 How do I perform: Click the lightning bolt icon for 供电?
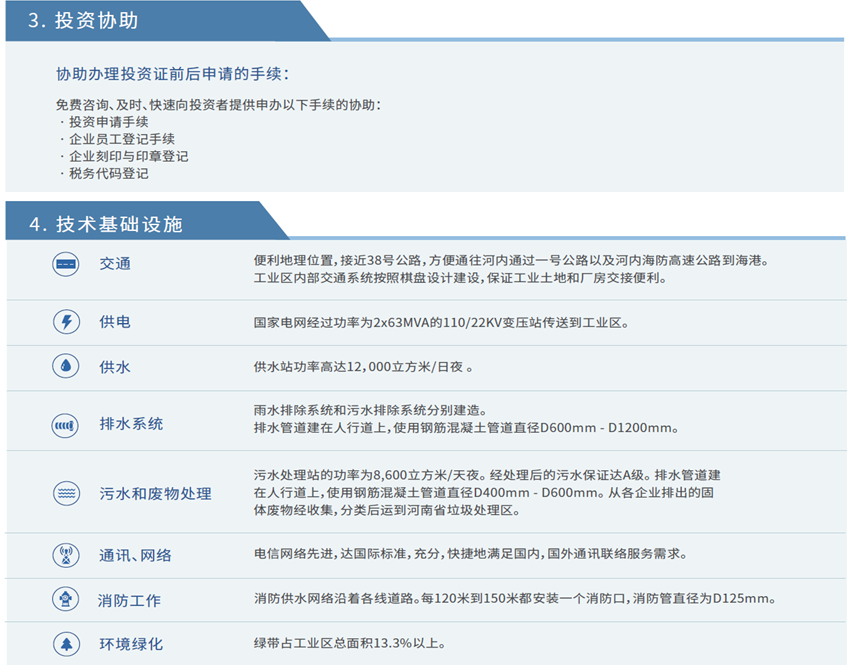(65, 322)
